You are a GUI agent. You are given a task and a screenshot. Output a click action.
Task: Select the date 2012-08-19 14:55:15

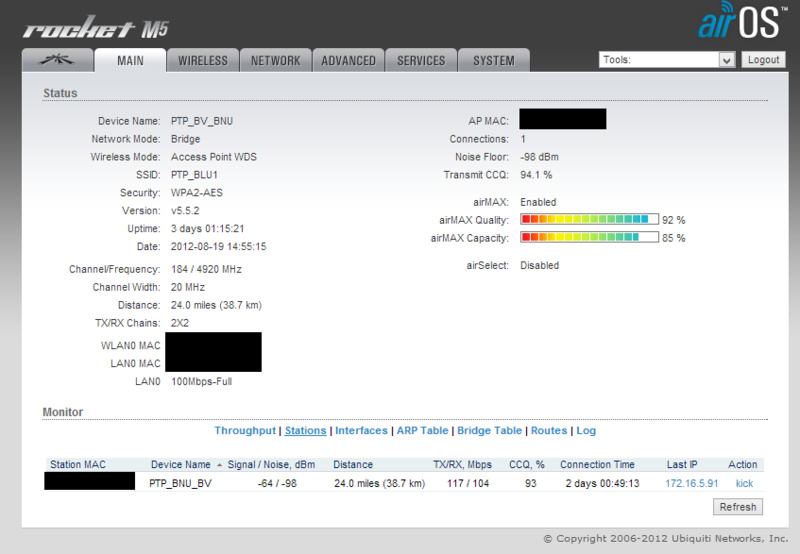(x=218, y=246)
